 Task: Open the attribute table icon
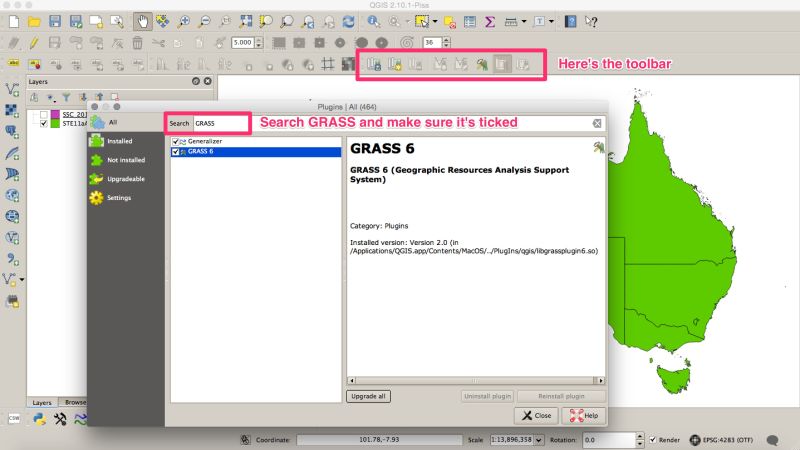(x=469, y=21)
